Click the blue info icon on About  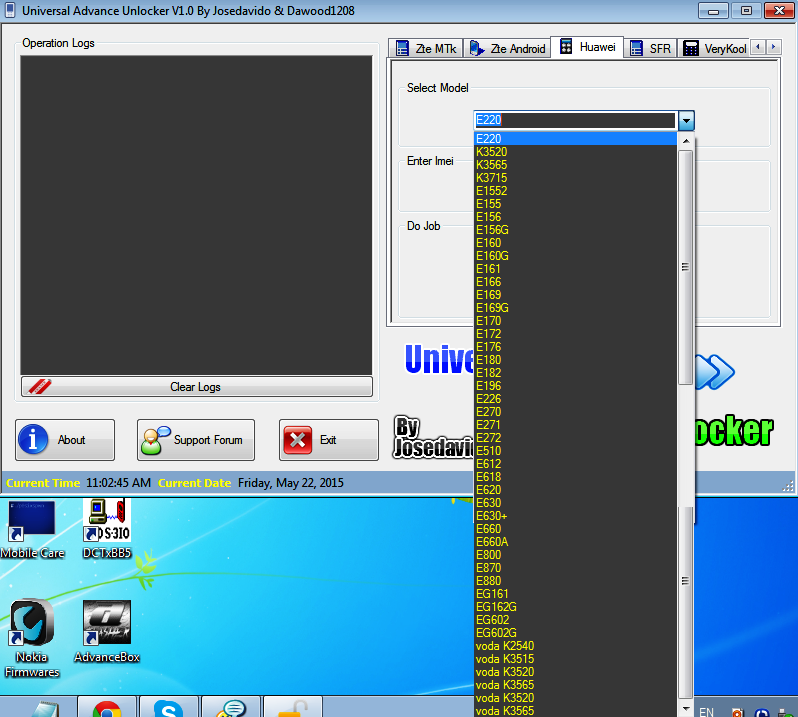coord(33,439)
